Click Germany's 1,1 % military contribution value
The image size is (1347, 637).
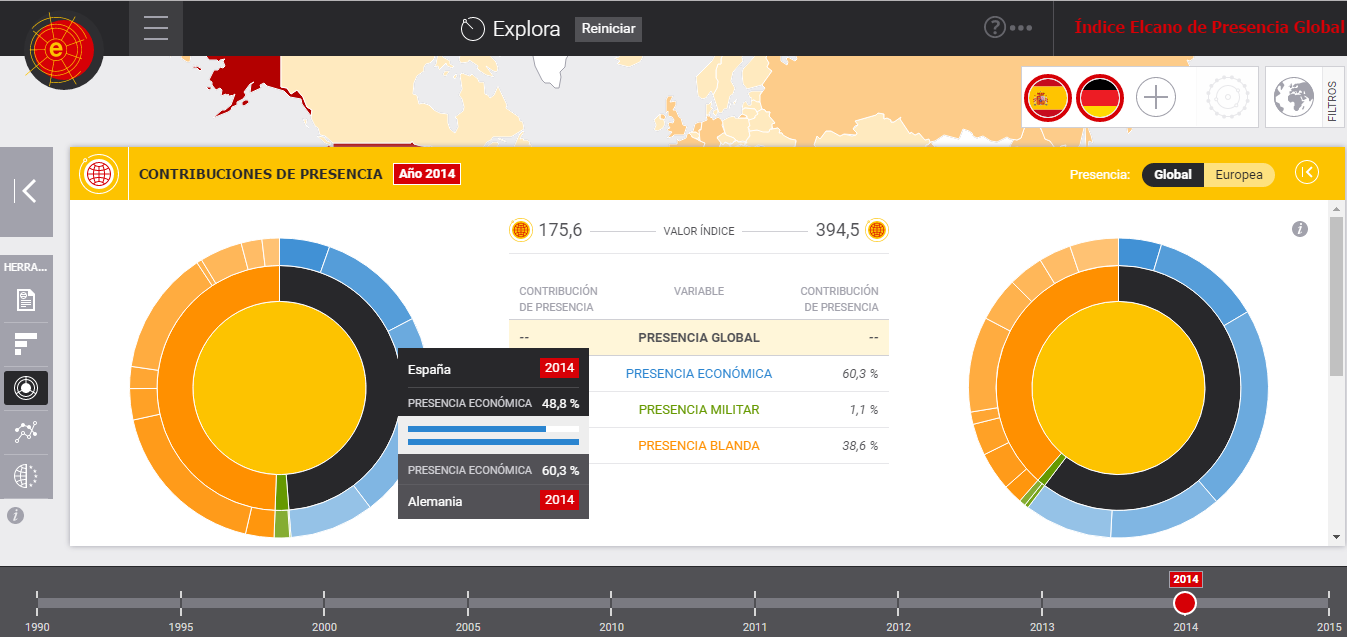click(x=864, y=410)
